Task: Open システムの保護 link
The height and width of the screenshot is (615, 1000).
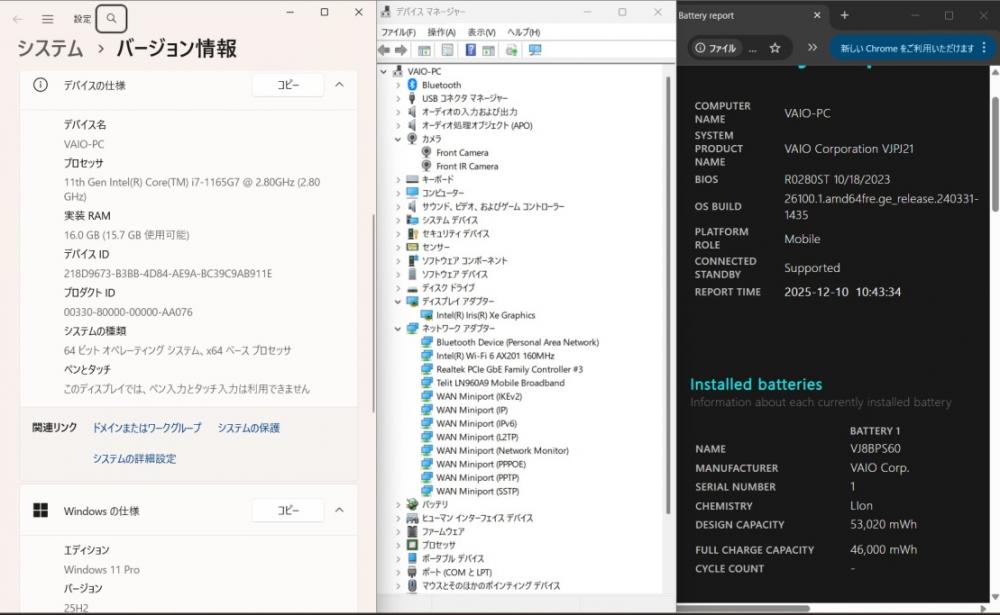Action: [x=249, y=428]
